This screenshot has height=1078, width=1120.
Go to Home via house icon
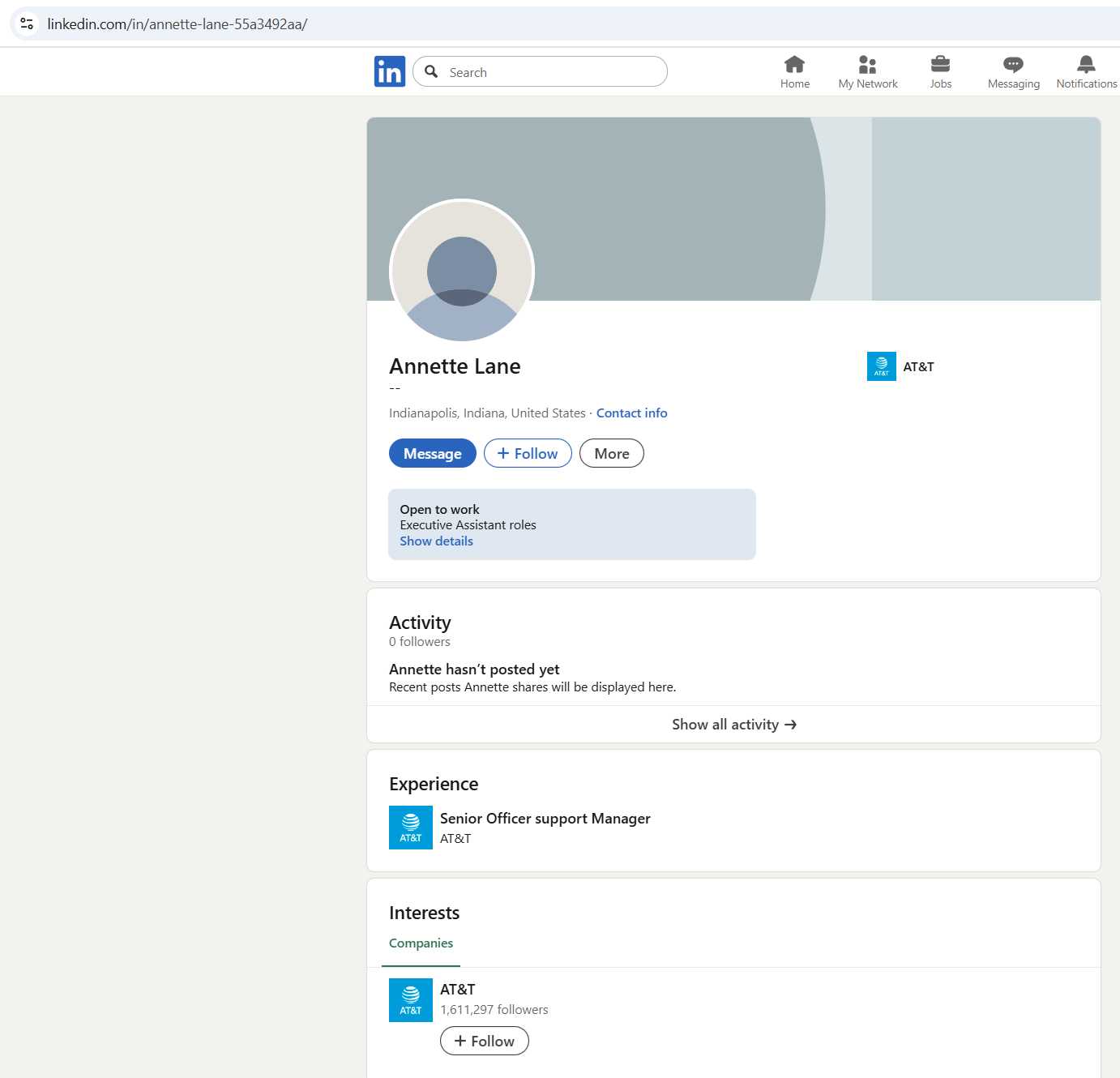[795, 64]
